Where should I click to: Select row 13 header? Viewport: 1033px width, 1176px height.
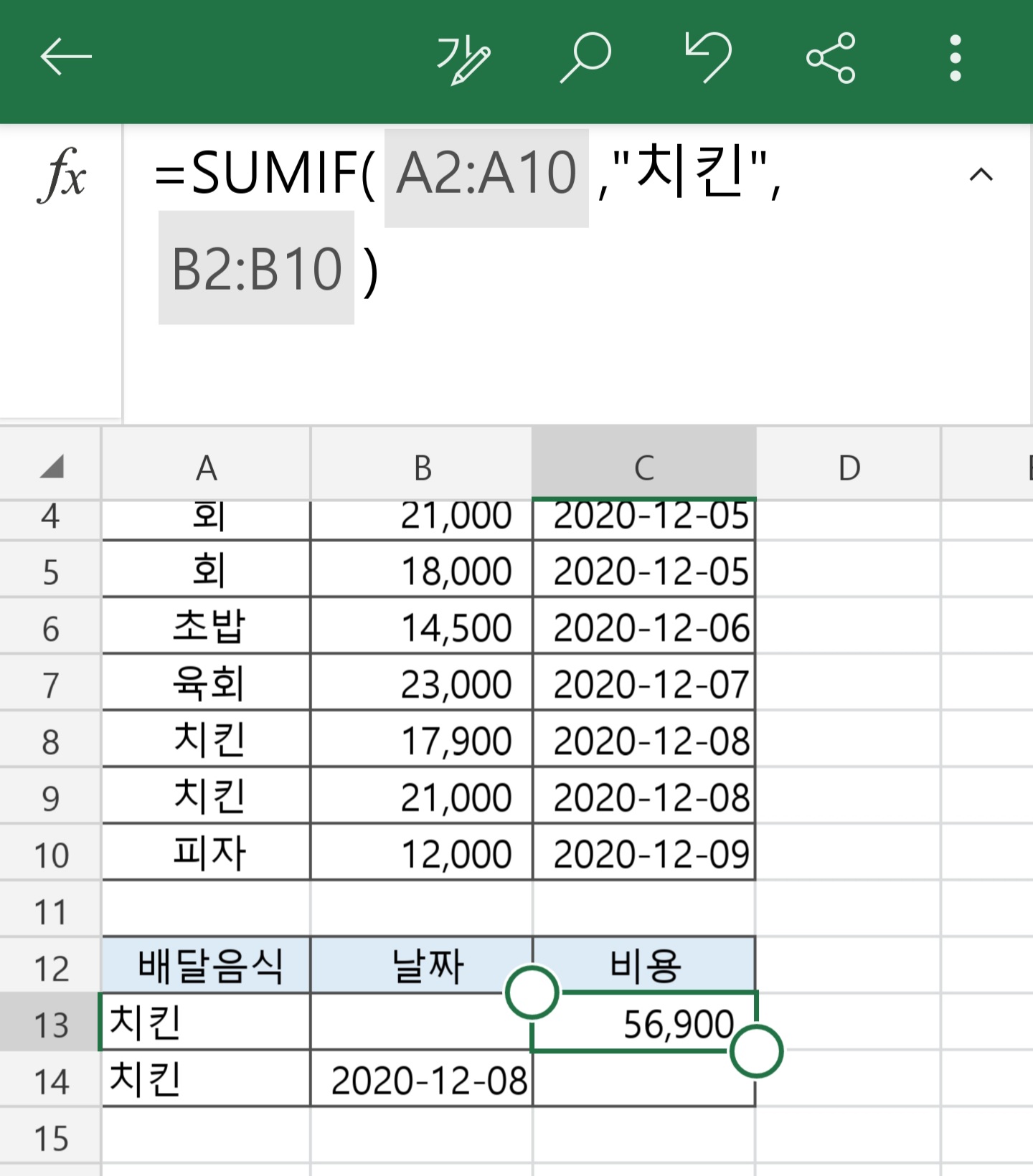click(50, 1023)
